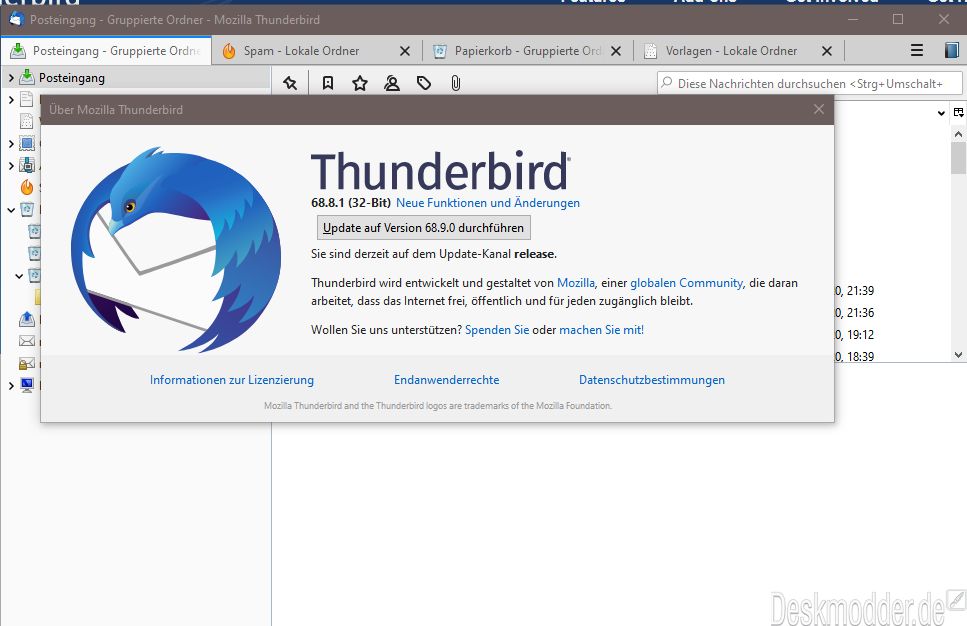The height and width of the screenshot is (626, 967).
Task: Expand the Posteingang folder chevron
Action: pos(10,78)
